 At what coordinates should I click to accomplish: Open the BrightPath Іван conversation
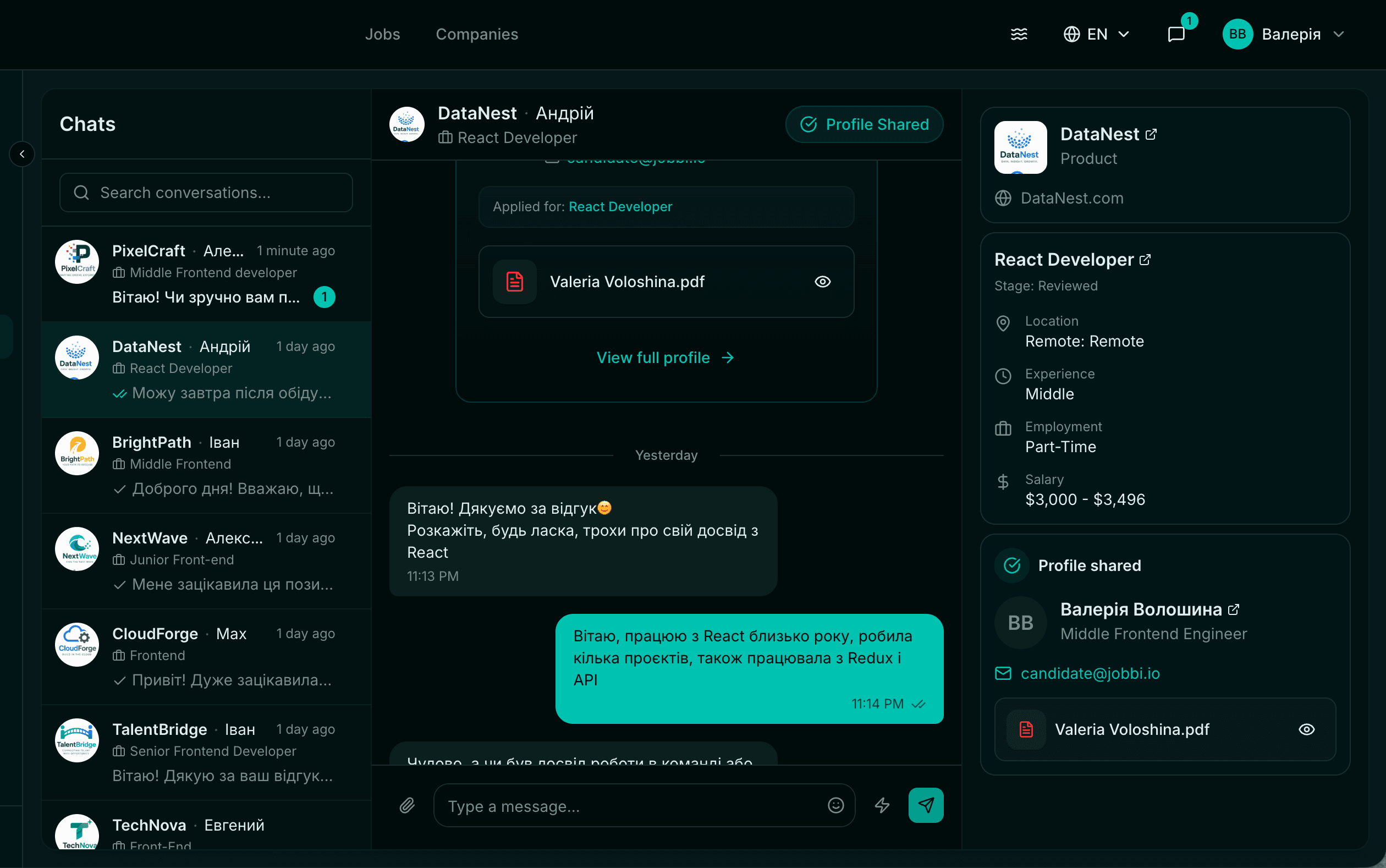(206, 465)
